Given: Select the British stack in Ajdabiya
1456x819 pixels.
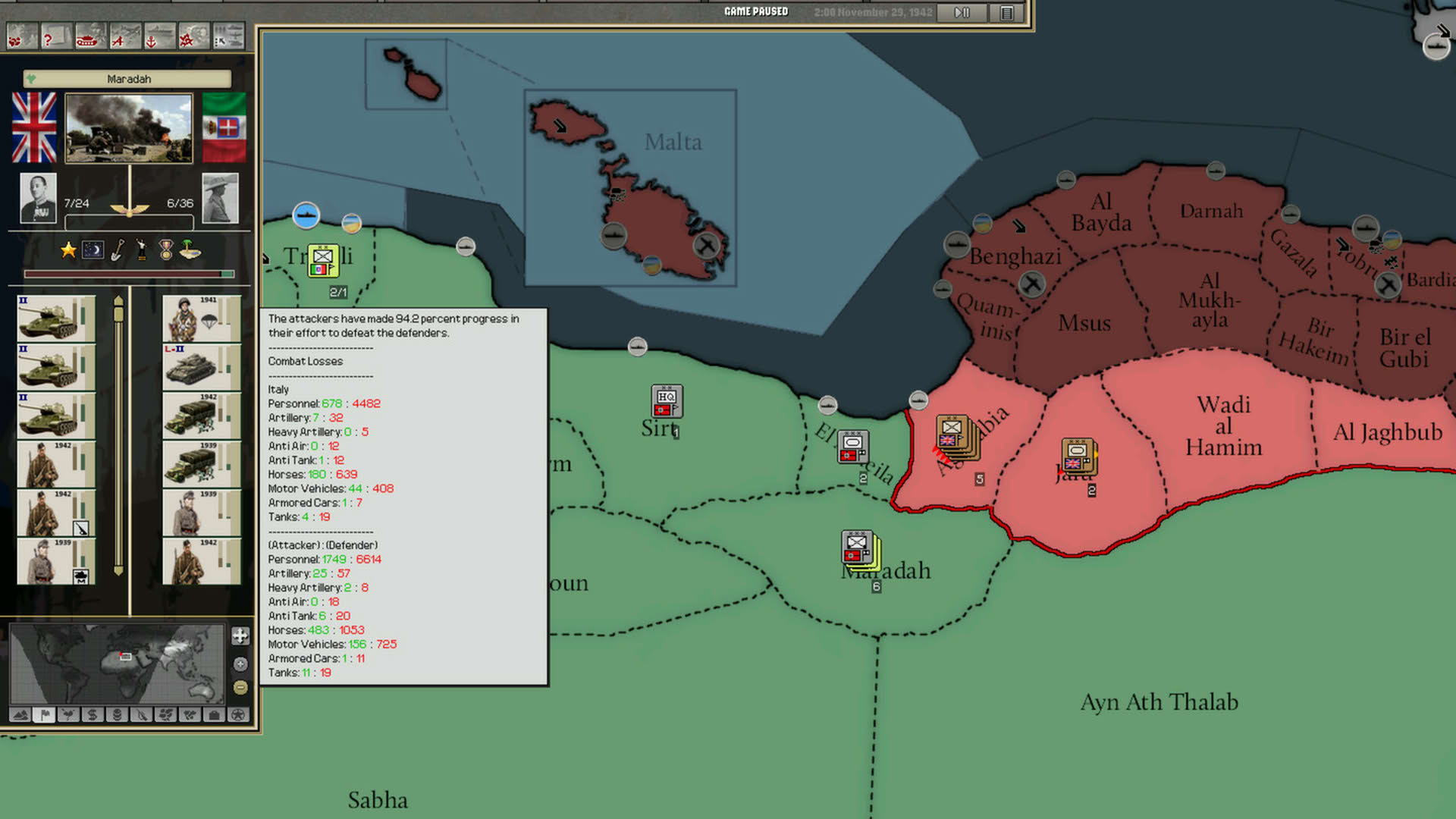Looking at the screenshot, I should coord(957,437).
